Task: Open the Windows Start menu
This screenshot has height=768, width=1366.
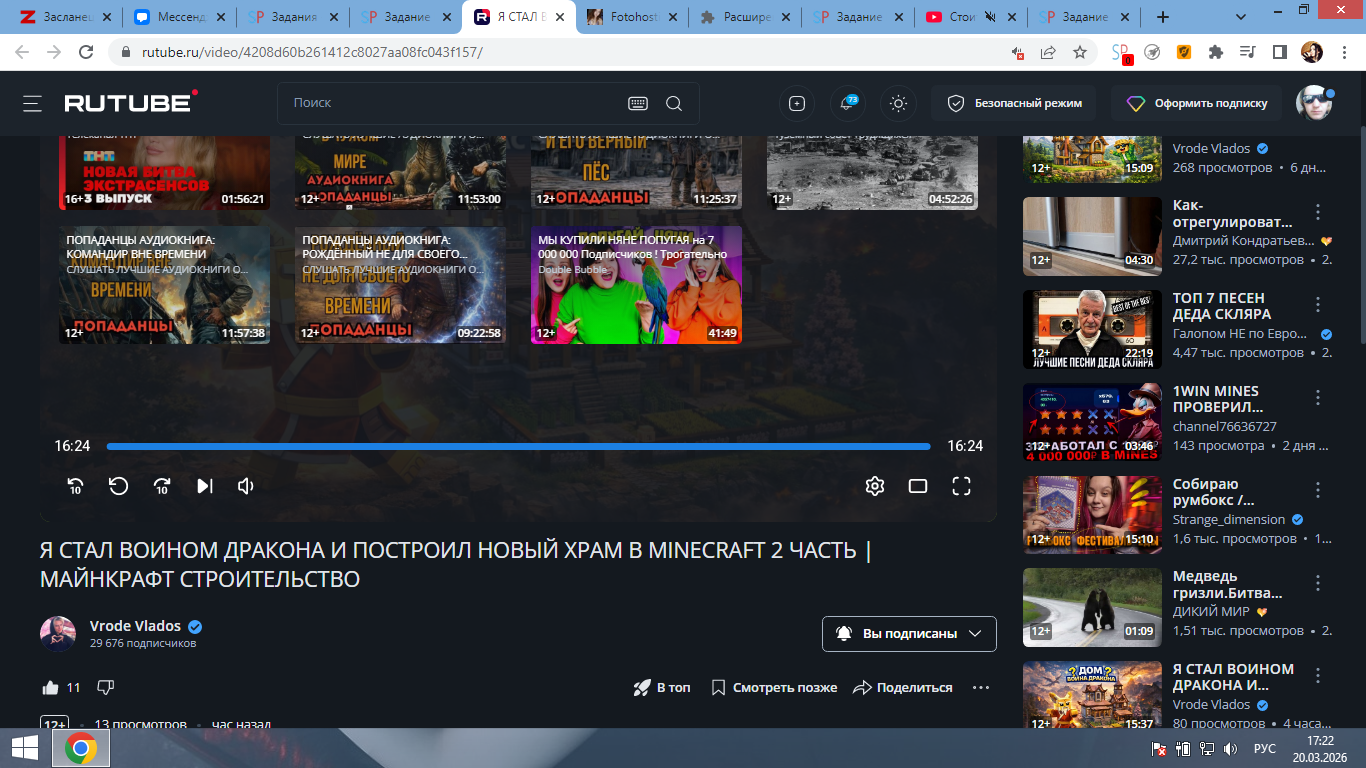Action: click(x=24, y=748)
